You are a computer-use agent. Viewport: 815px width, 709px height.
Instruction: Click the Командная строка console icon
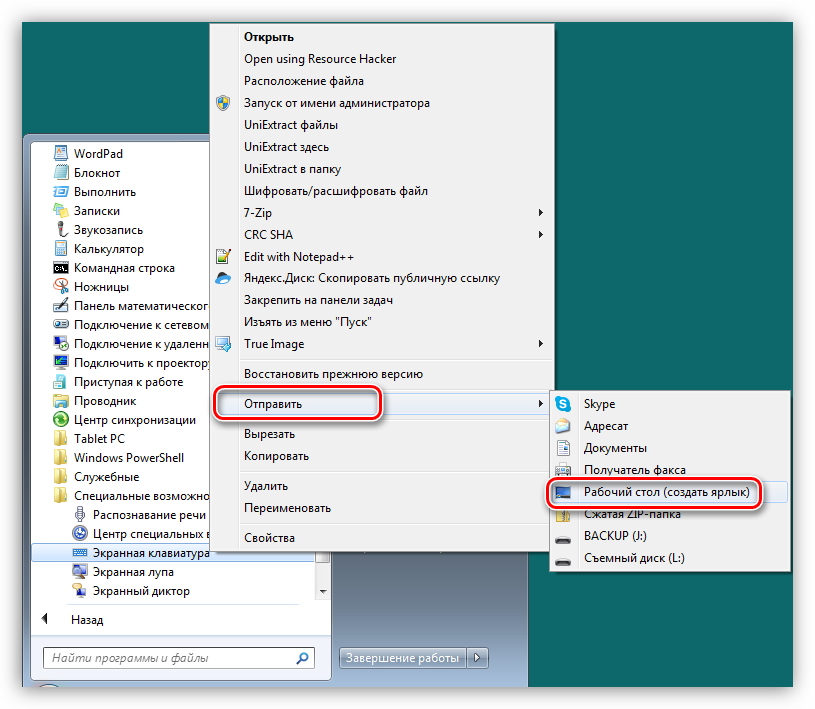(x=61, y=268)
